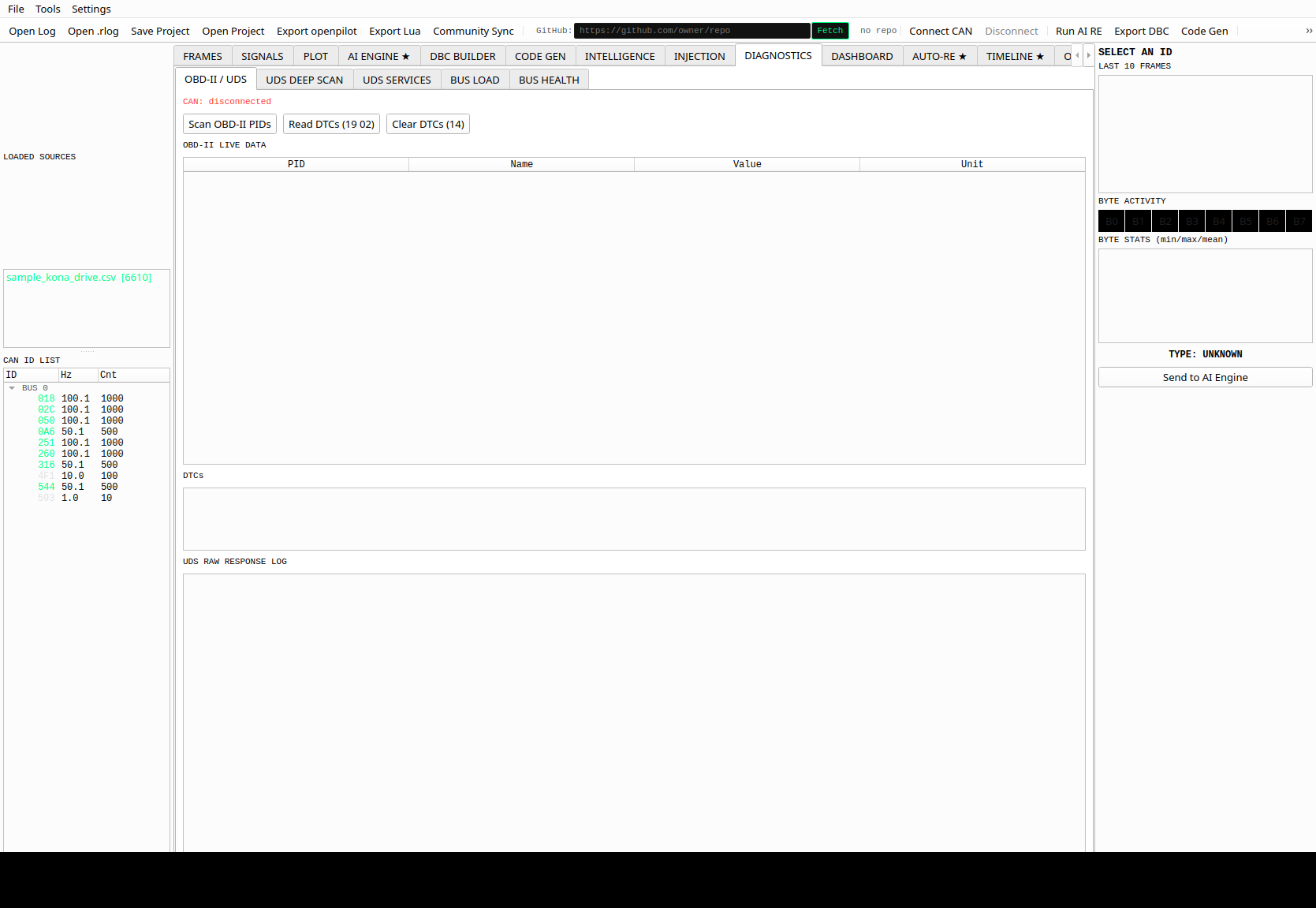Click Export openpilot

pyautogui.click(x=317, y=31)
